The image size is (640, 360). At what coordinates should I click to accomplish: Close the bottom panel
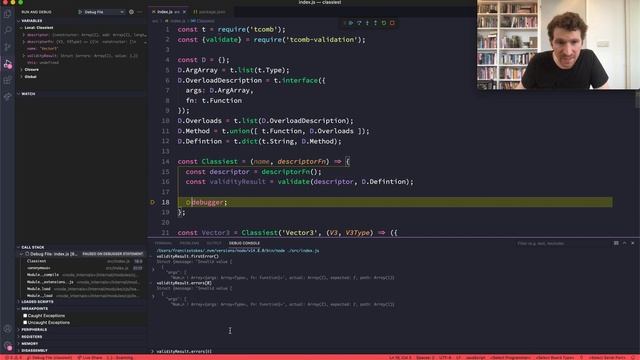(633, 243)
